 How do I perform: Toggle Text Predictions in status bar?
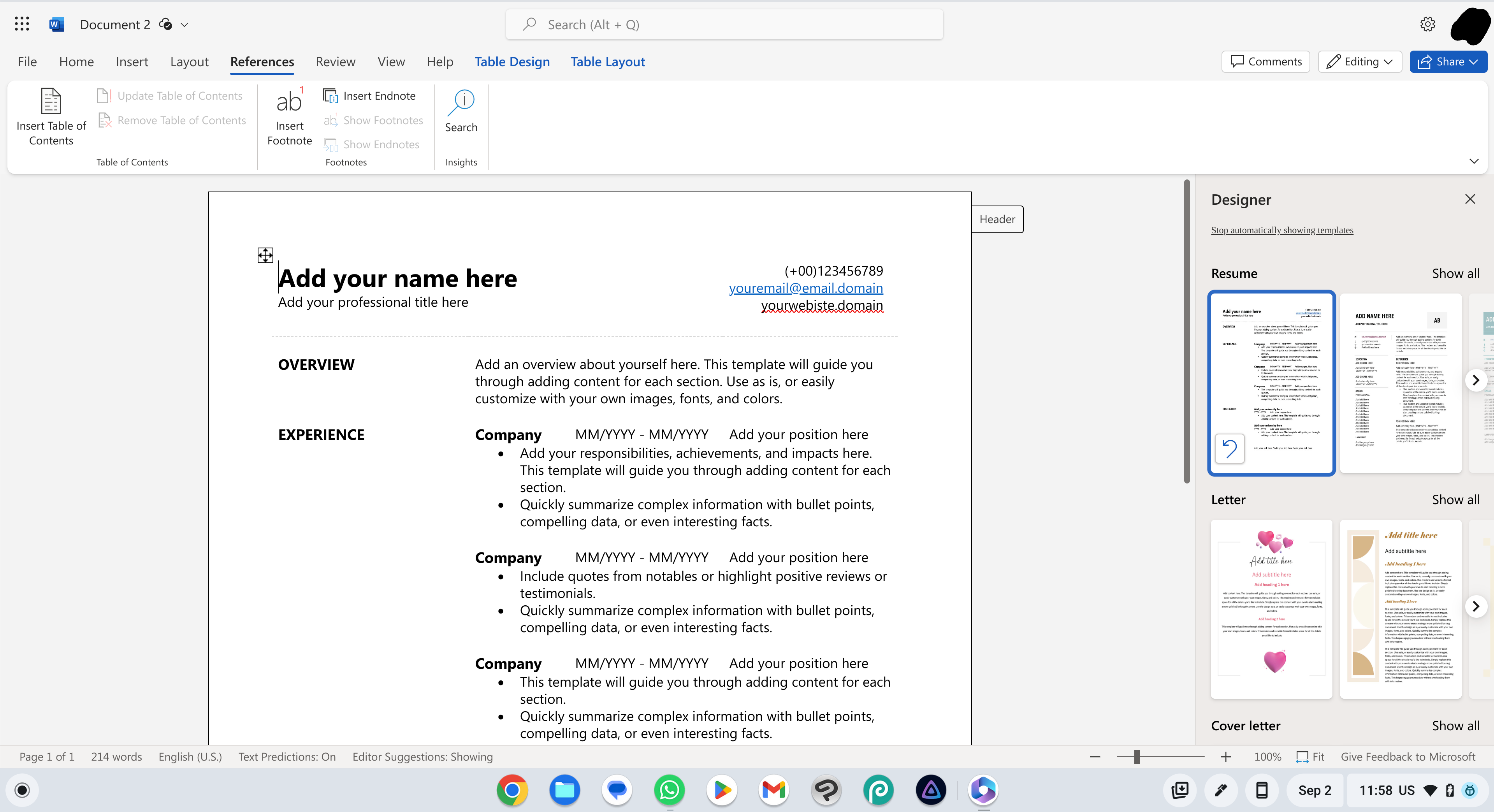click(x=287, y=757)
